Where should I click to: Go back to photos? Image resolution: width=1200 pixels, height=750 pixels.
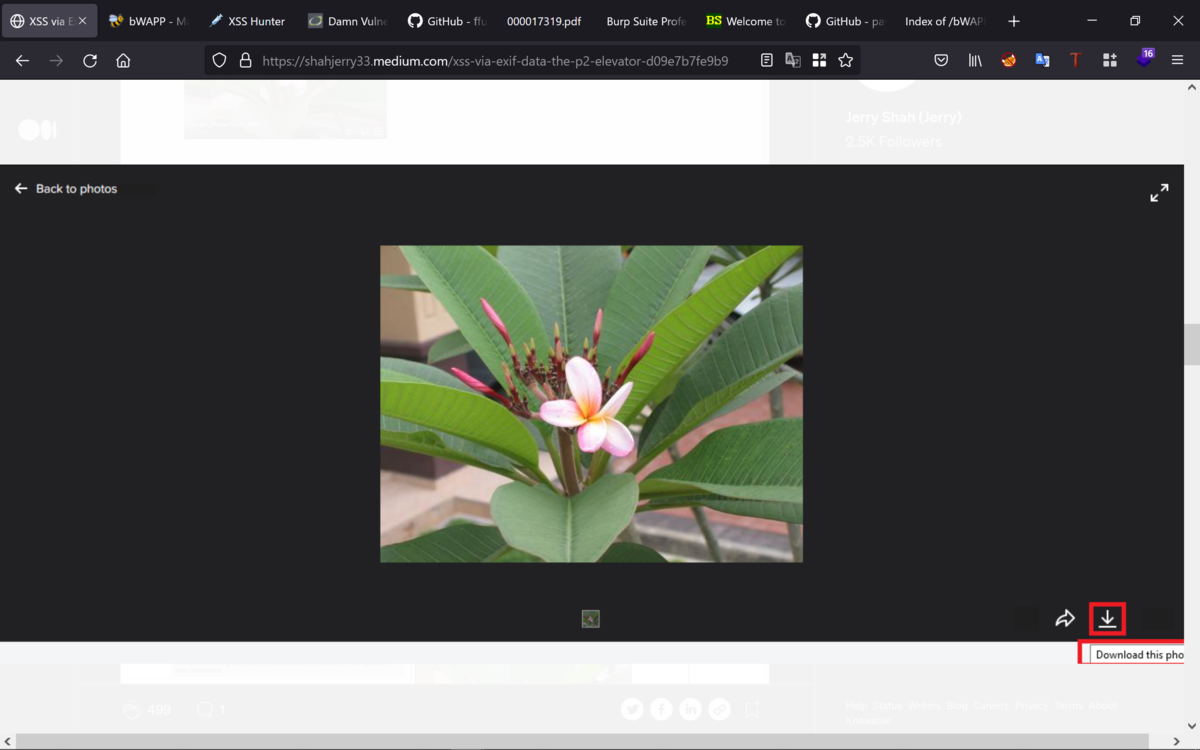(x=66, y=188)
